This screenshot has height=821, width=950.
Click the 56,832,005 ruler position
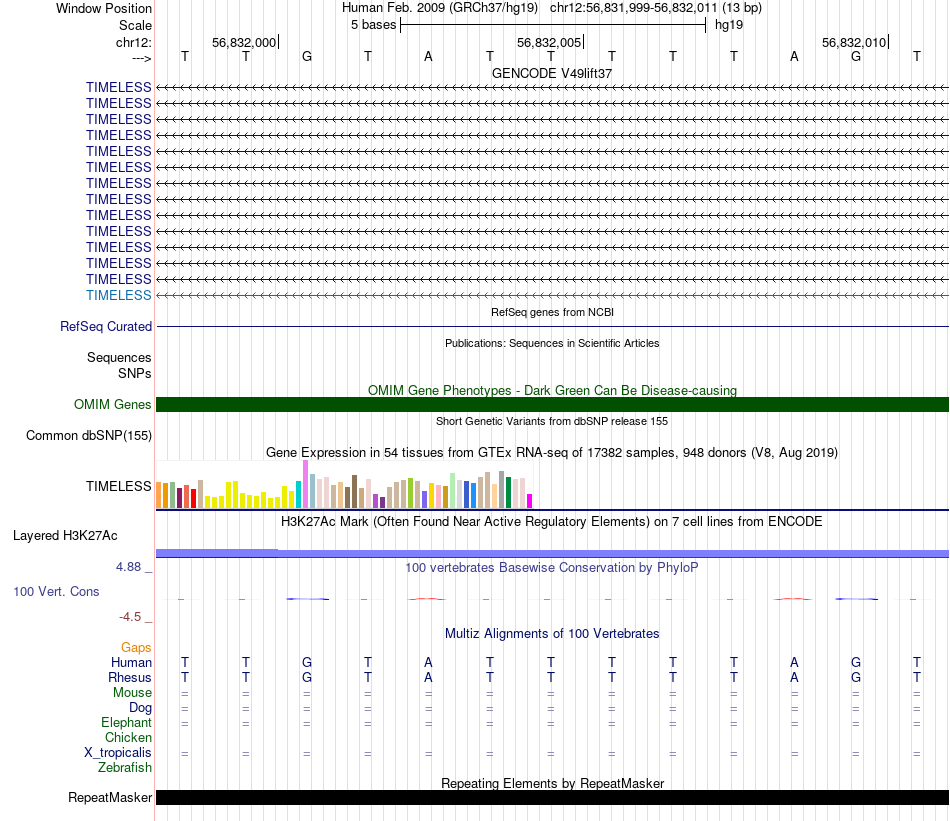coord(549,42)
